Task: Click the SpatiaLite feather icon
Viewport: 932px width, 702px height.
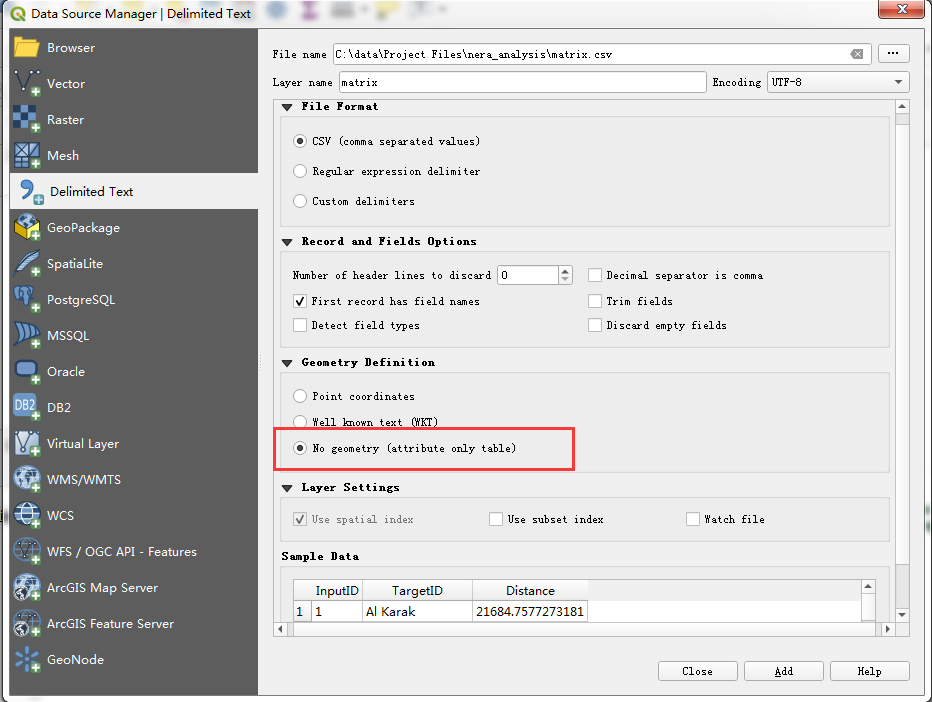Action: pyautogui.click(x=26, y=263)
